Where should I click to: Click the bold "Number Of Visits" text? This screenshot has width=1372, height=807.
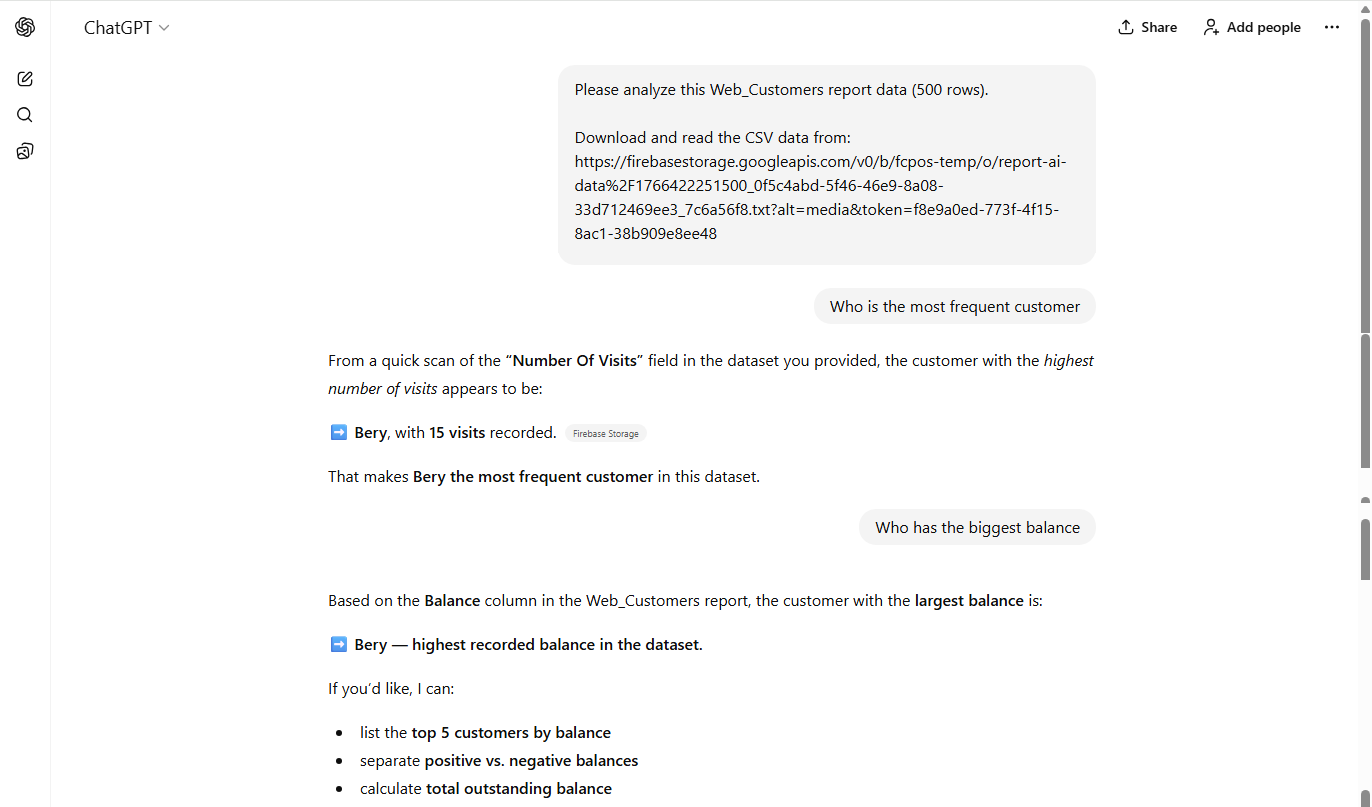[574, 361]
